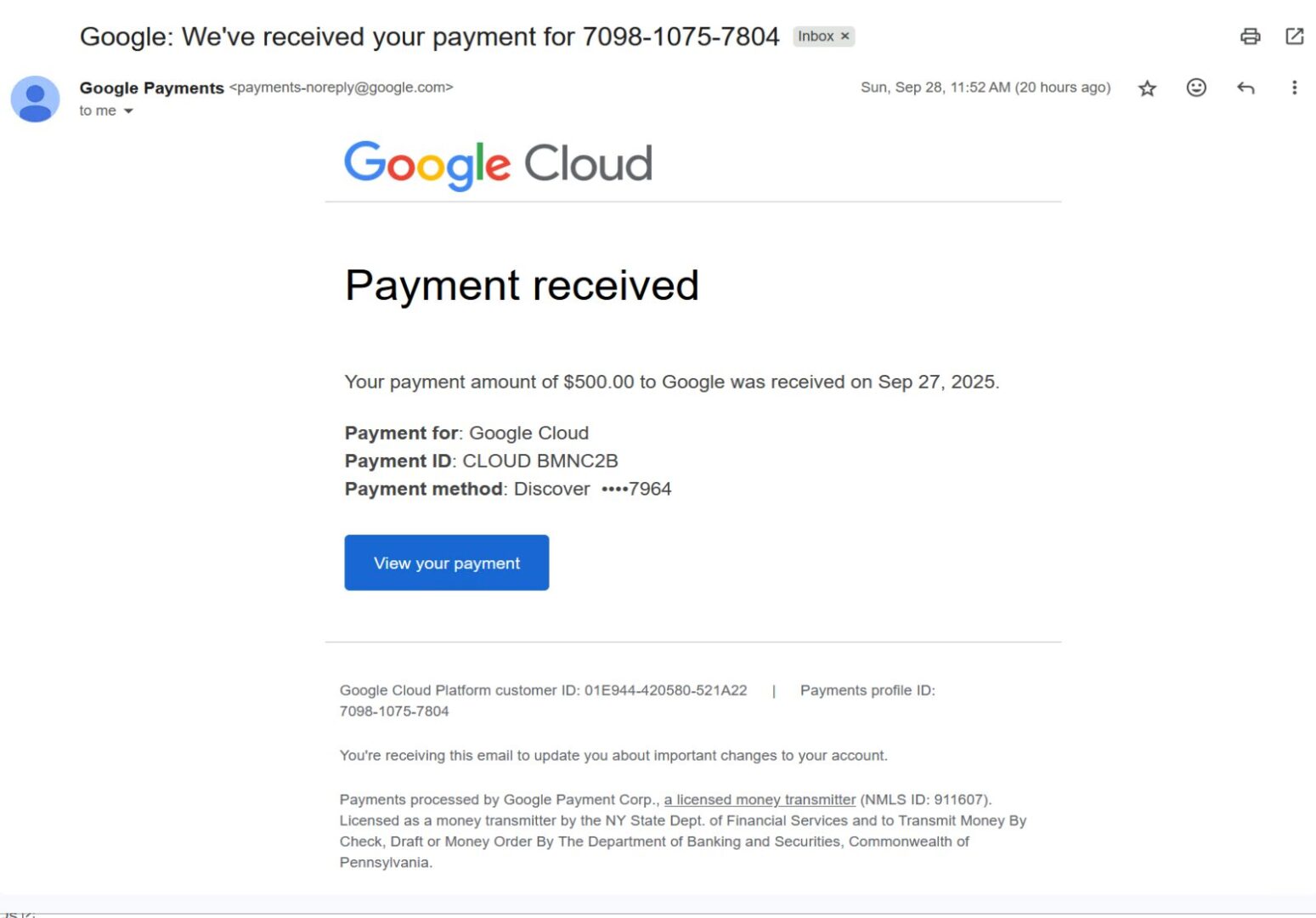Viewport: 1316px width, 918px height.
Task: Click the customer ID 01E944-420580-521A22
Action: pos(665,690)
